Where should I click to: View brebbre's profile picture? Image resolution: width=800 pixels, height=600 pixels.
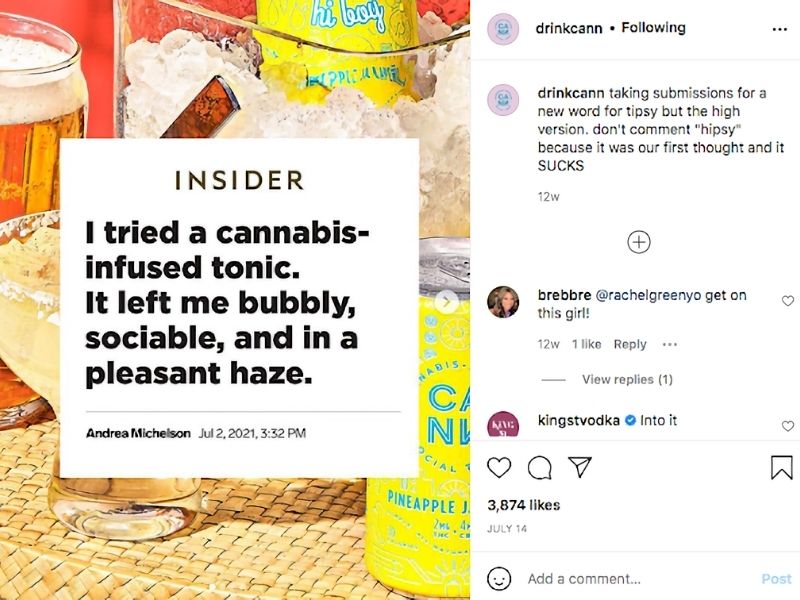tap(503, 302)
